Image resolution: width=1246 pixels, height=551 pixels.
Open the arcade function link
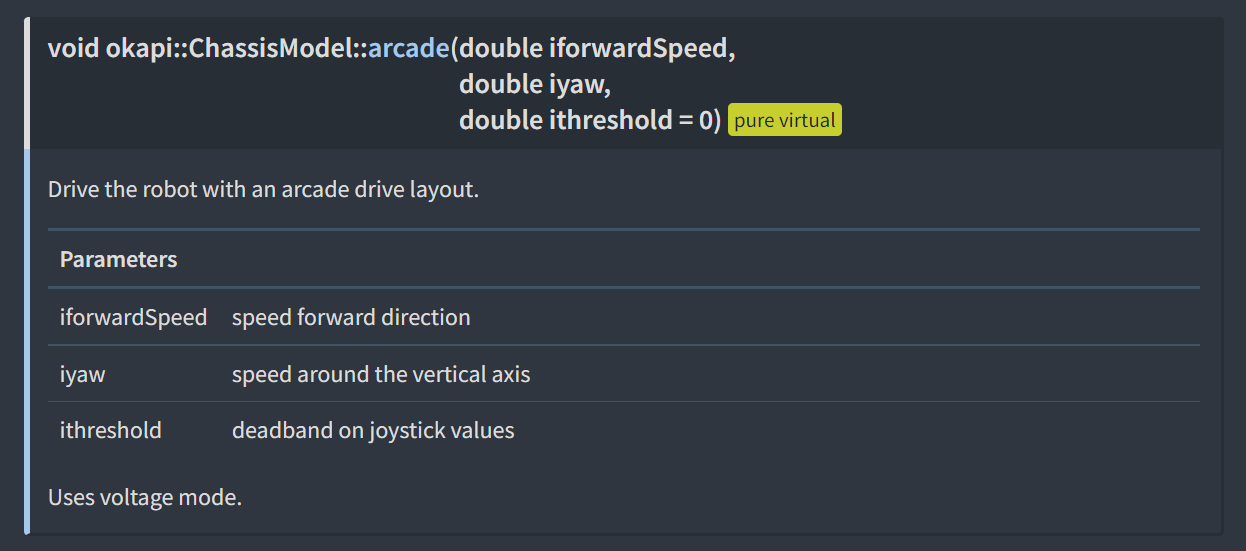409,49
